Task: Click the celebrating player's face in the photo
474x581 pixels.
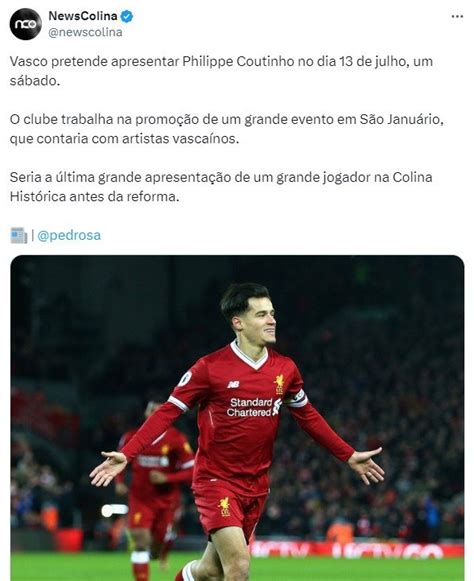Action: click(259, 319)
